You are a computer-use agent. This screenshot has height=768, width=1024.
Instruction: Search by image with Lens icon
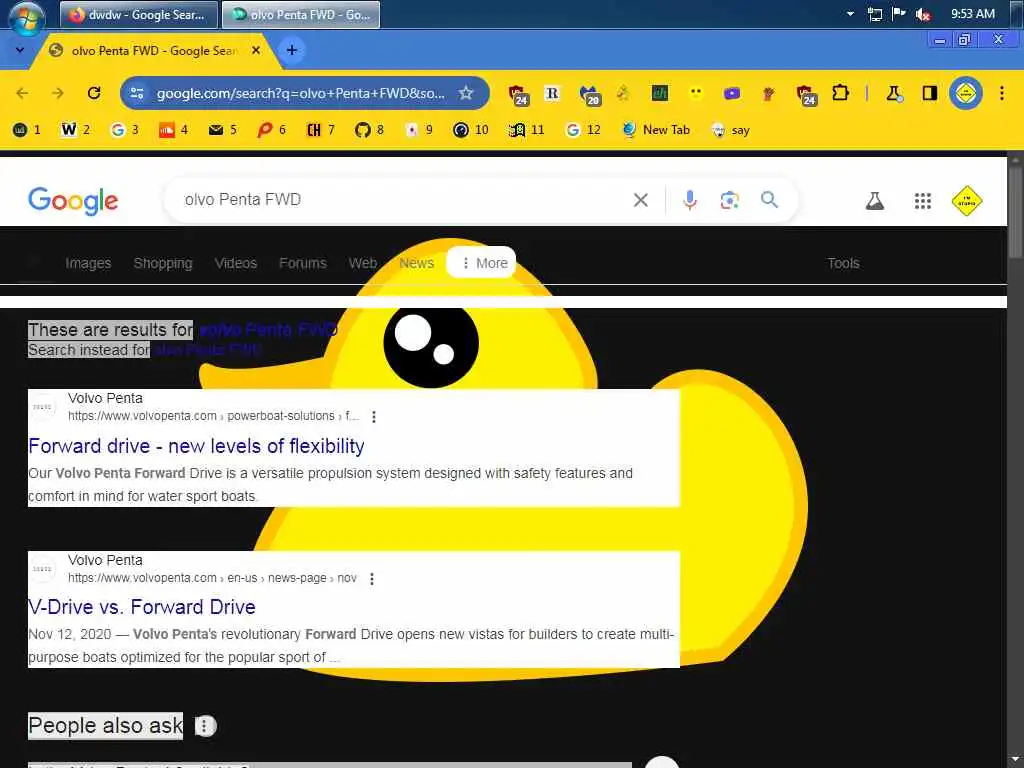(x=729, y=200)
